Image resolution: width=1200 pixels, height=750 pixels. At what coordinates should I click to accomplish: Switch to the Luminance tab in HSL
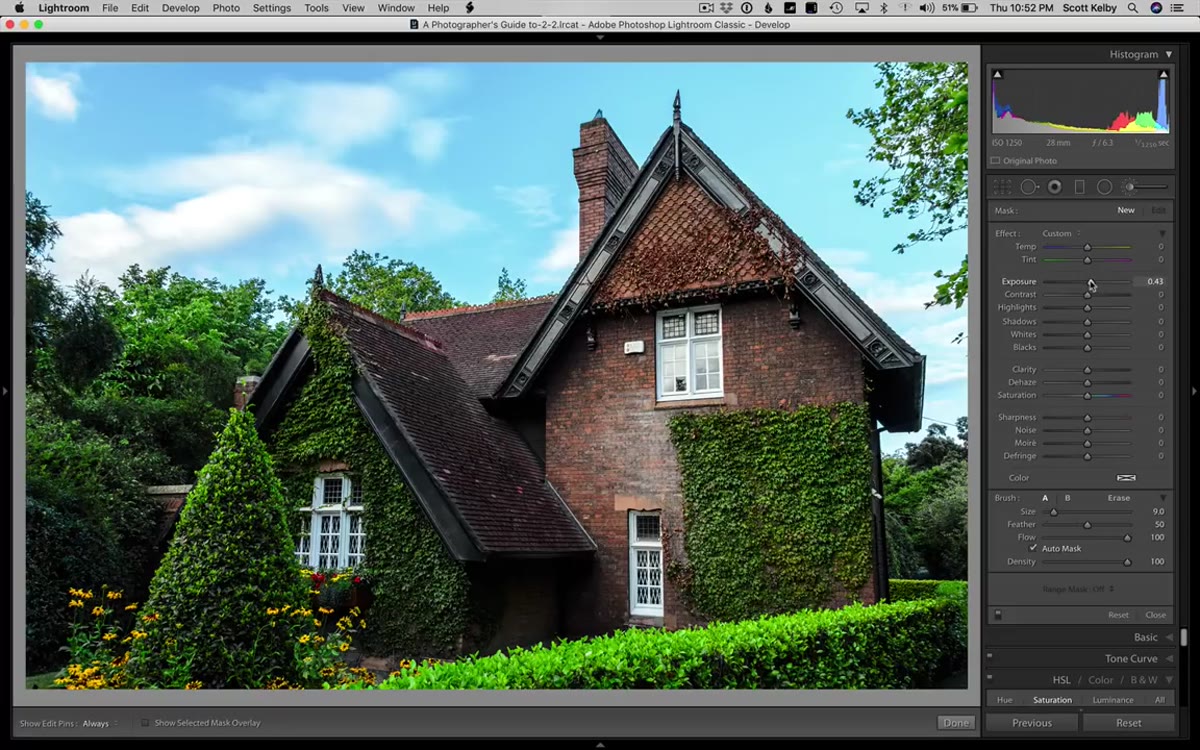tap(1113, 700)
